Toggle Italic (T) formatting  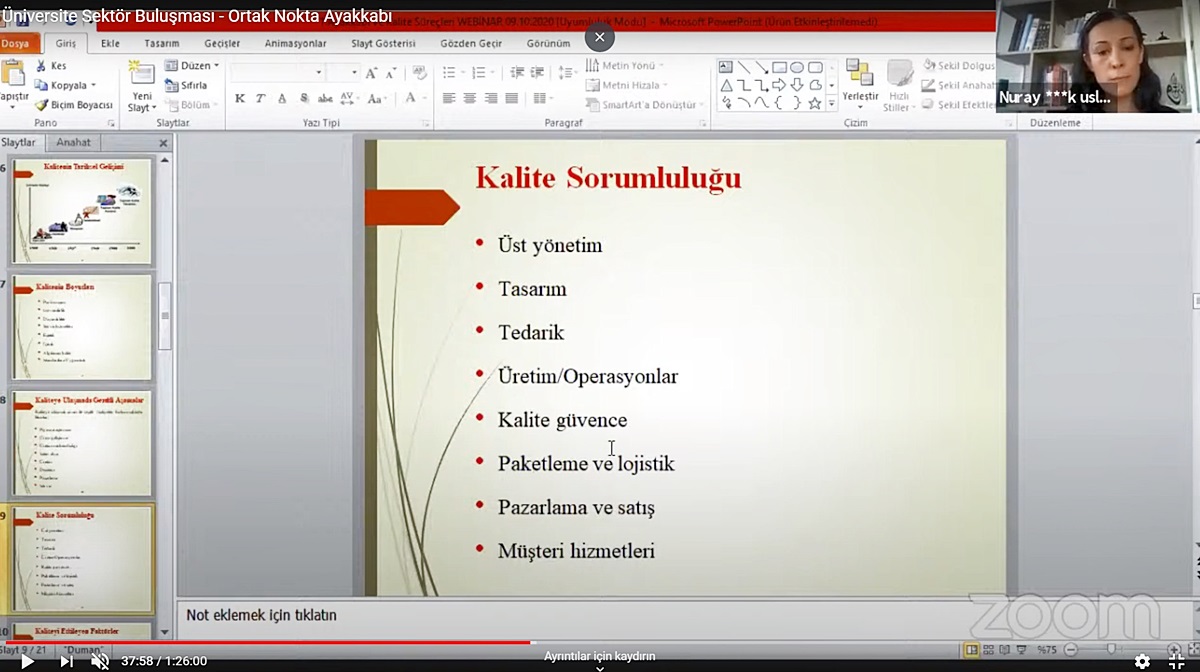point(260,98)
